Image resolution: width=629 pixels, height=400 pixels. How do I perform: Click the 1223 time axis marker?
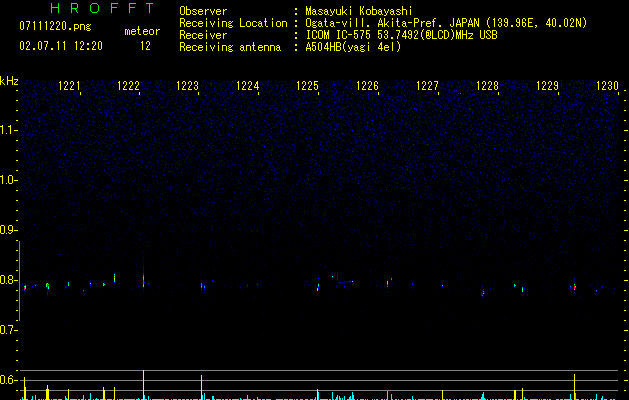click(188, 86)
